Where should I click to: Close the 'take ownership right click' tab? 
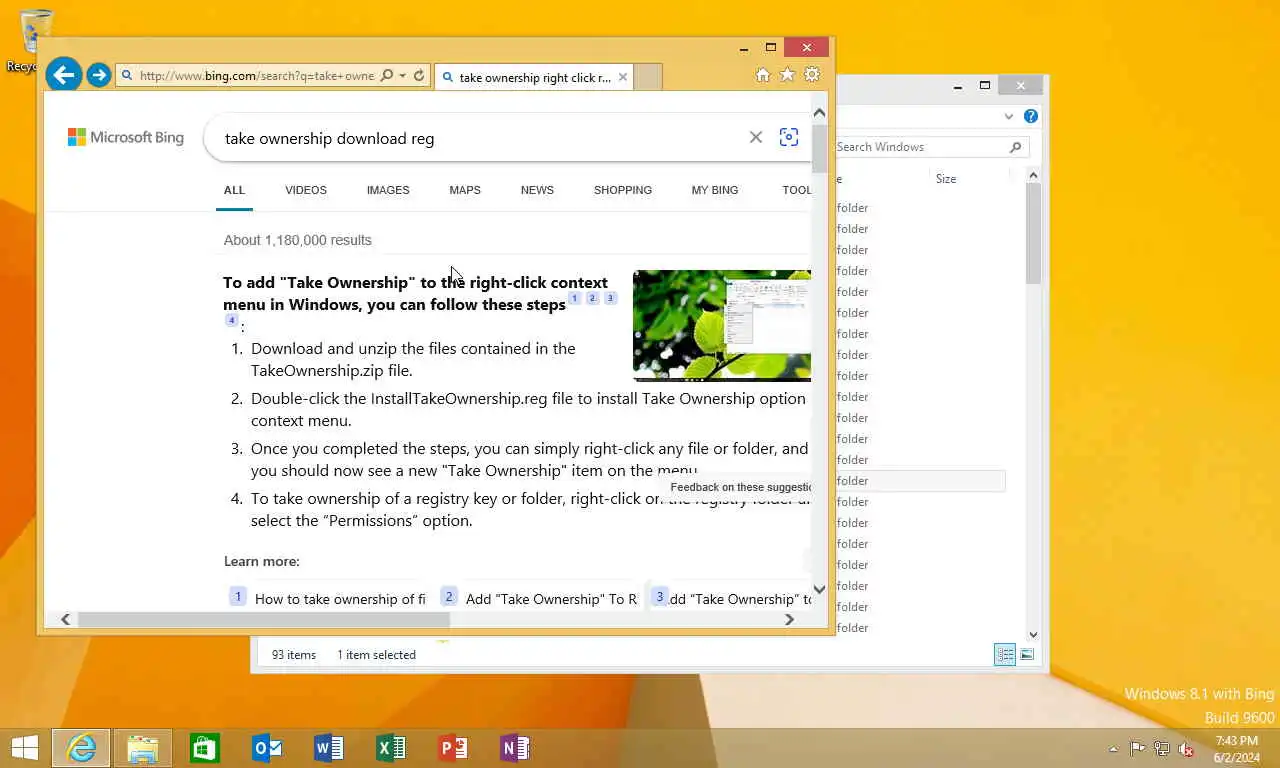click(x=623, y=77)
